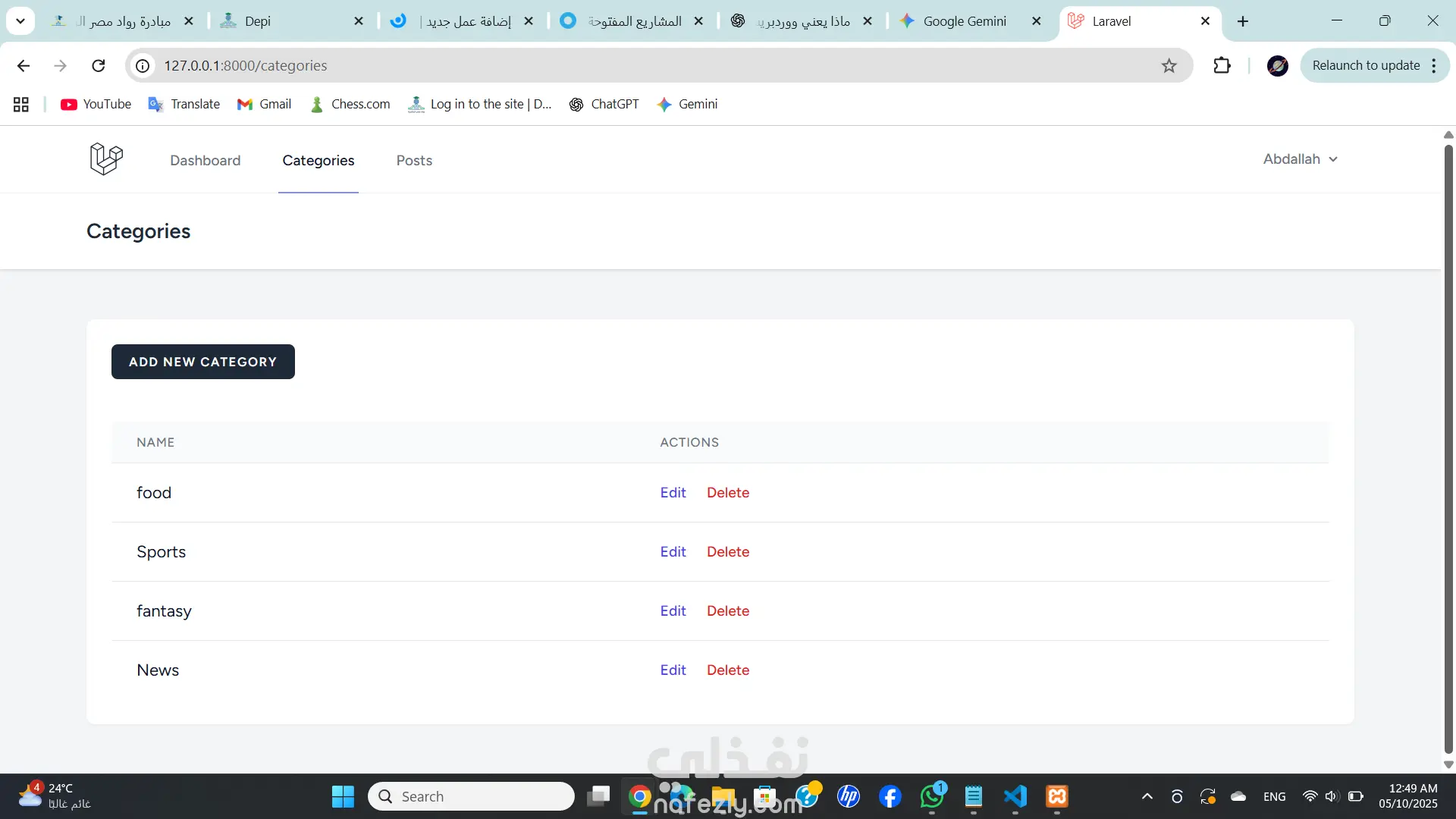
Task: Open the tab search dropdown arrow
Action: click(20, 21)
